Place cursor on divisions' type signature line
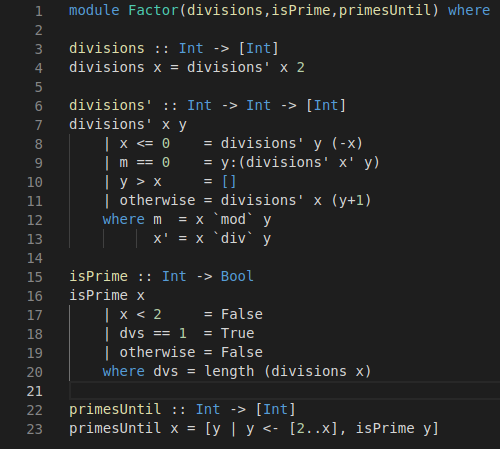 coord(207,106)
